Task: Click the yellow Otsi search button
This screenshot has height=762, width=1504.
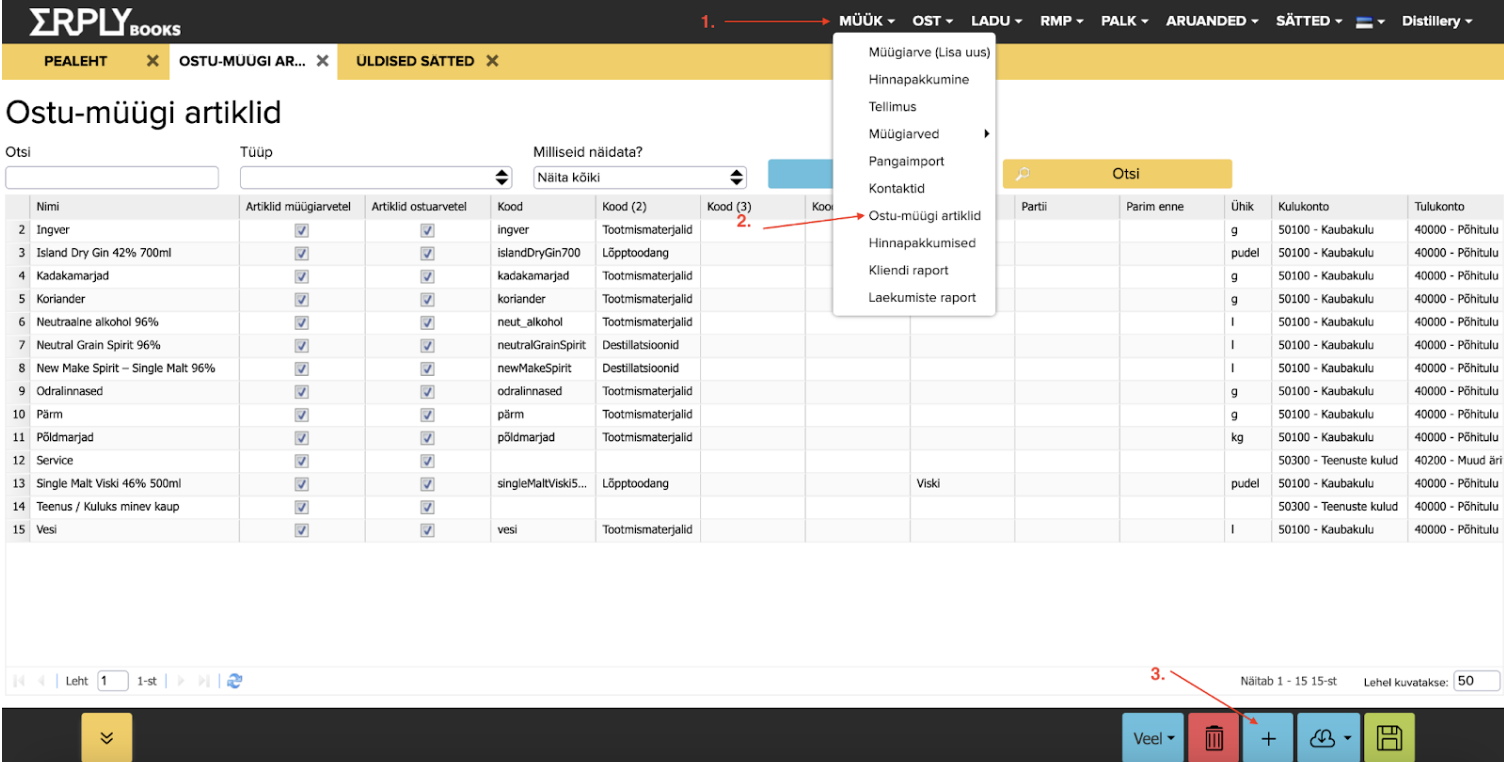Action: [x=1117, y=174]
